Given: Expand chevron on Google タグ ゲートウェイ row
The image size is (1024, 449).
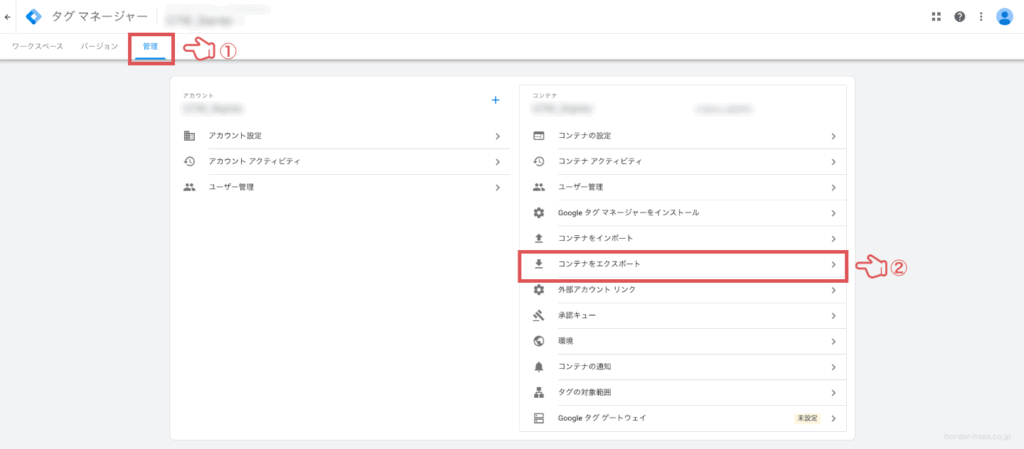Looking at the screenshot, I should tap(833, 418).
